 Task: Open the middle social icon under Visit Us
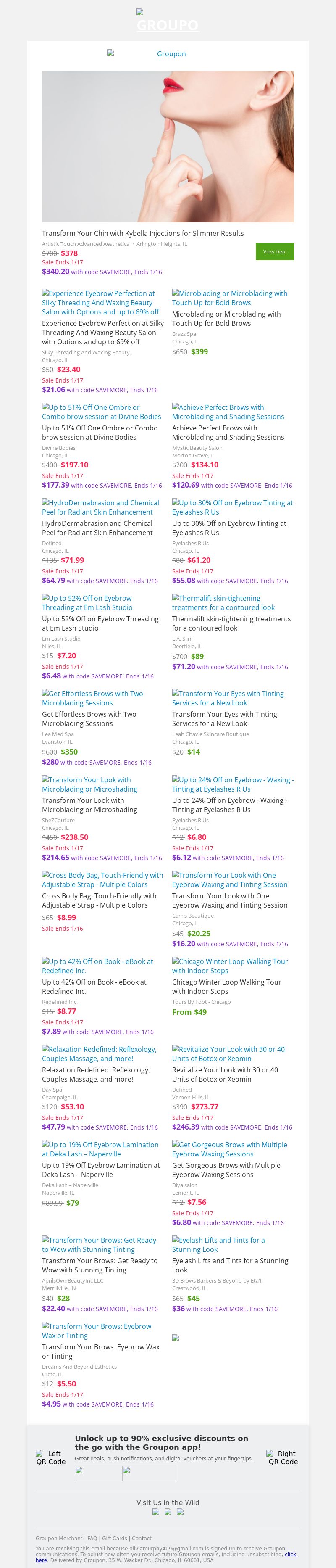168,1512
